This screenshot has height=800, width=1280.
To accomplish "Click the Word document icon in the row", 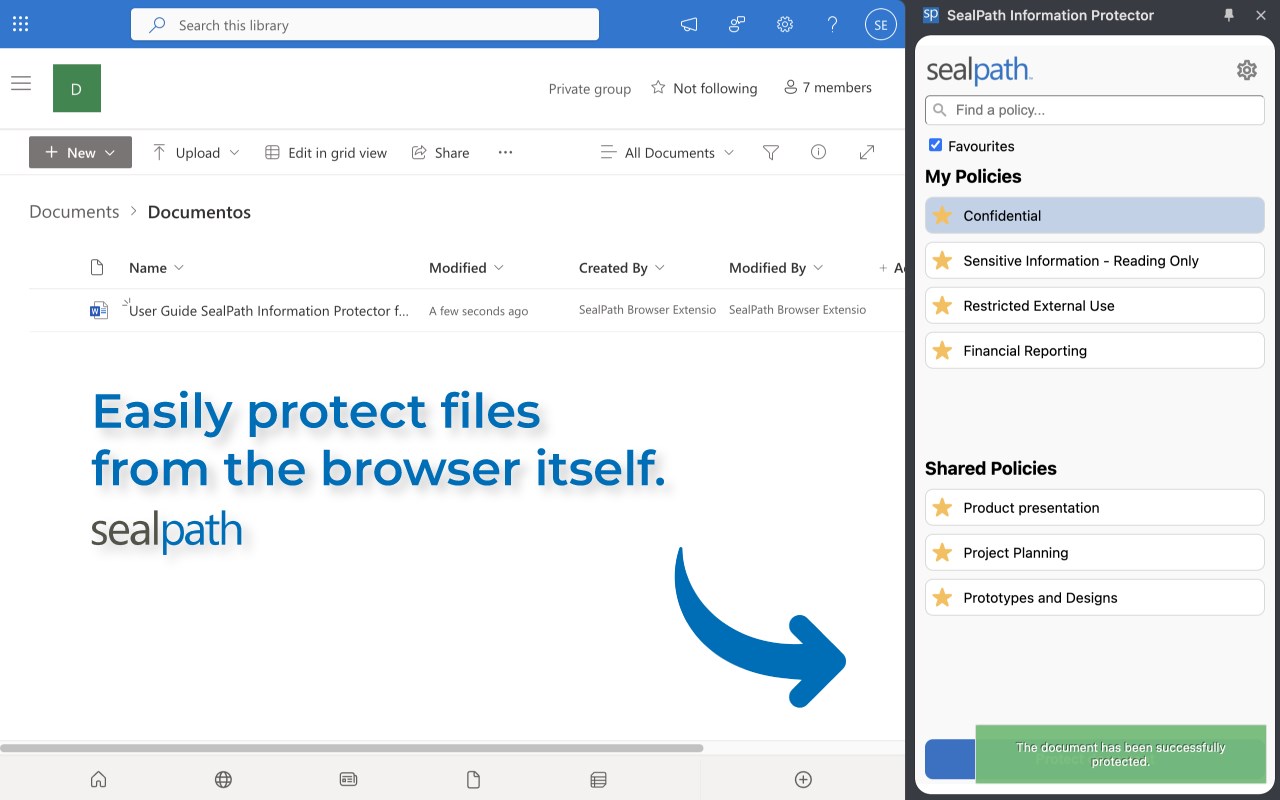I will (x=98, y=310).
